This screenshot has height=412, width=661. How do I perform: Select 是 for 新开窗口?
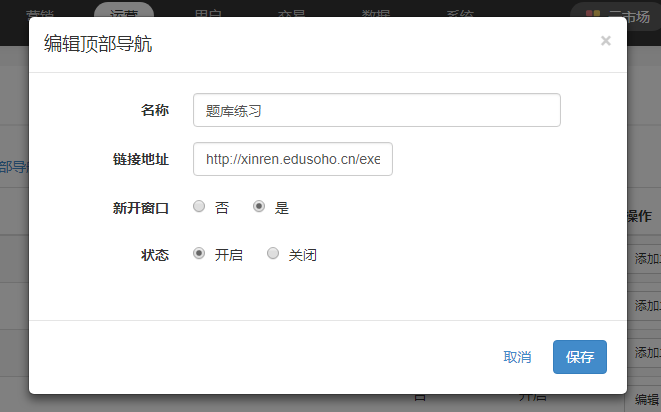point(259,207)
